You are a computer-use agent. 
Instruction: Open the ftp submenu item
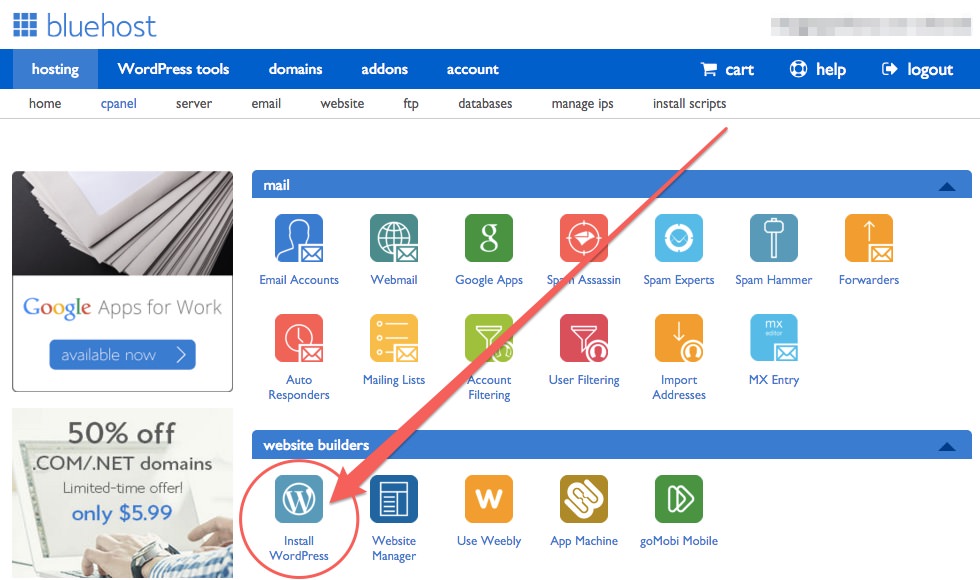click(411, 104)
